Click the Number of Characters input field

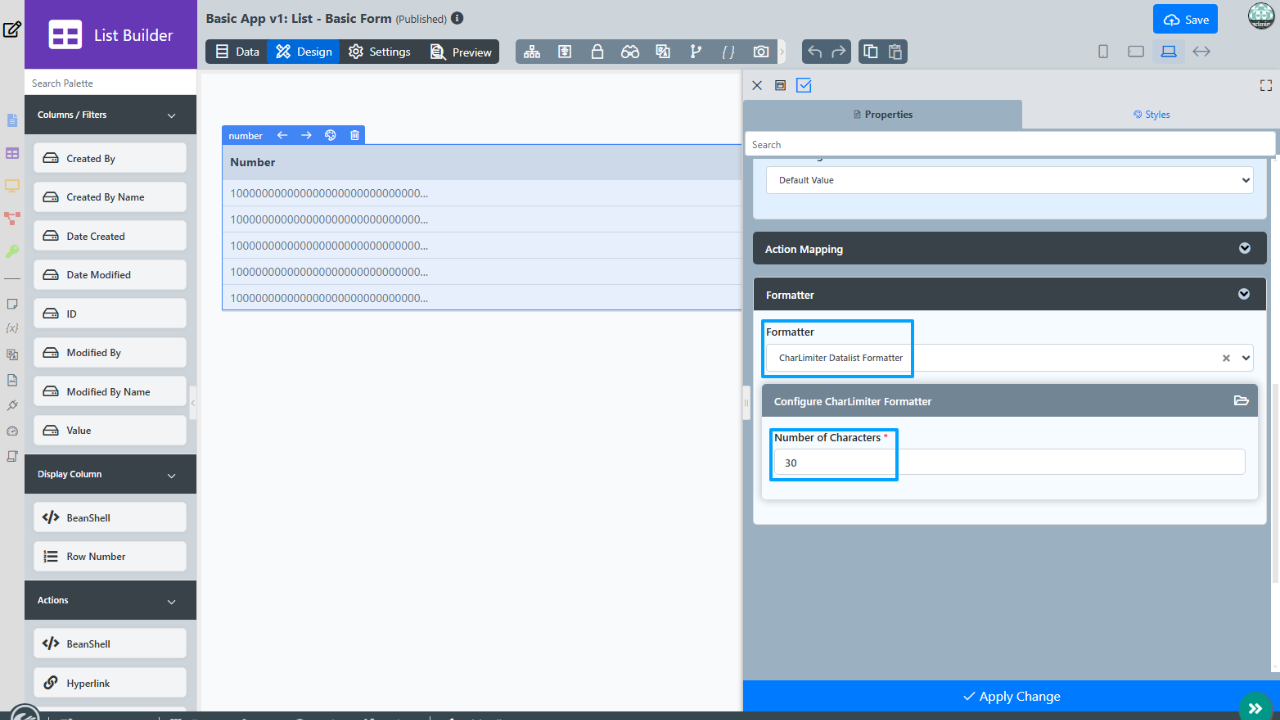point(1008,462)
